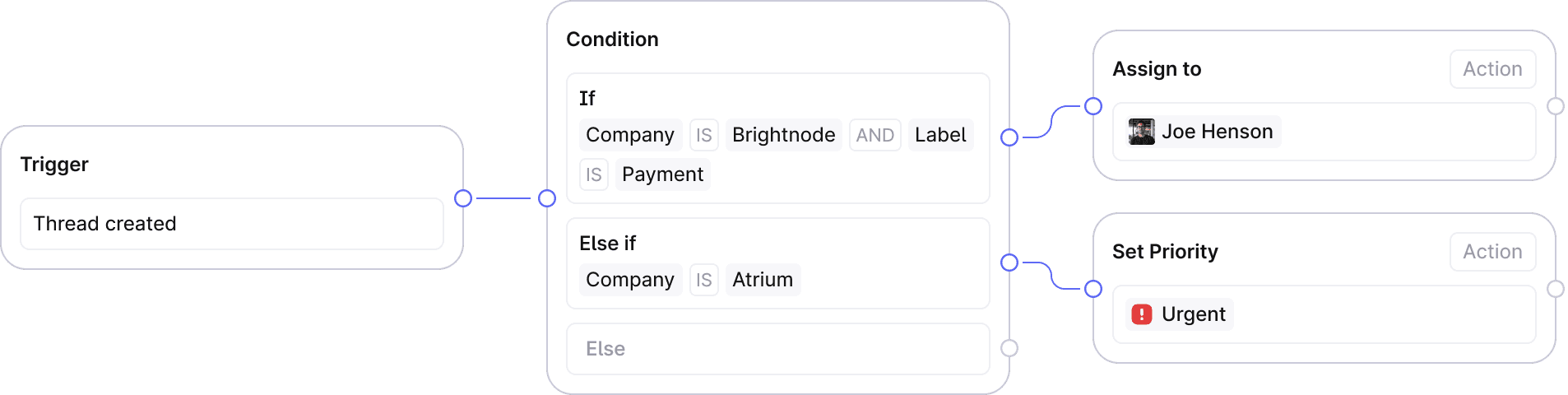Click Joe Henson's avatar picture

coord(1141,132)
